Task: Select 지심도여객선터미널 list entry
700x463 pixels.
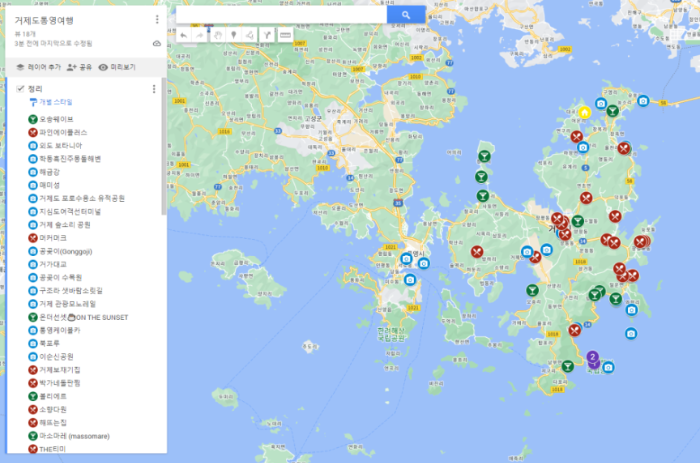Action: click(x=70, y=212)
